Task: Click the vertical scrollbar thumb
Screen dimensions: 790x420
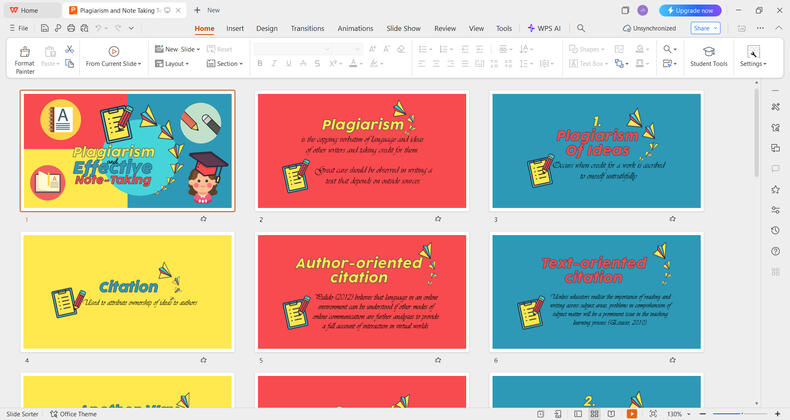Action: (756, 133)
